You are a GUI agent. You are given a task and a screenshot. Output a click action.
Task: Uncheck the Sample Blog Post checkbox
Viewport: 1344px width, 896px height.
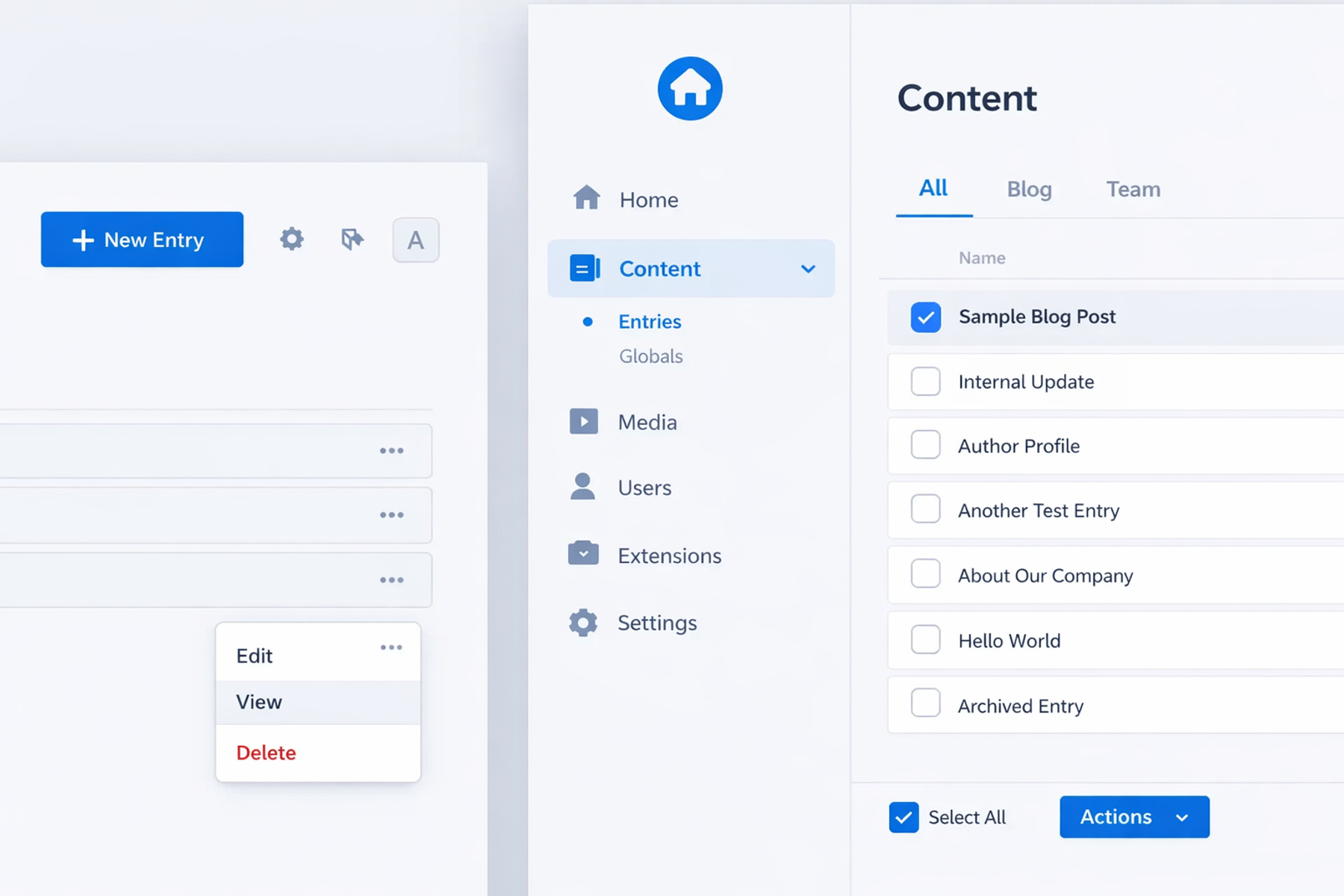click(926, 317)
